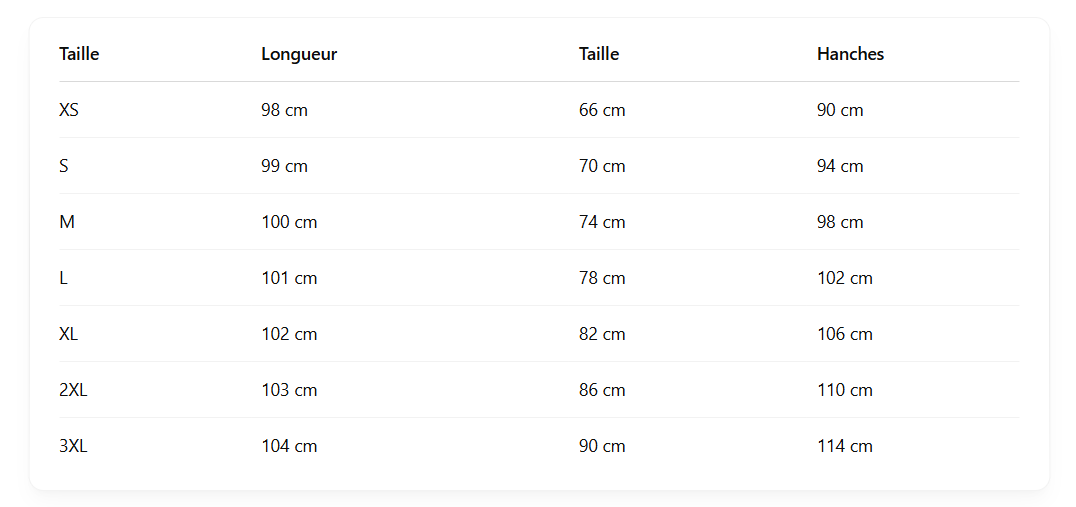The height and width of the screenshot is (507, 1076).
Task: Select the 101 cm length value
Action: click(289, 278)
